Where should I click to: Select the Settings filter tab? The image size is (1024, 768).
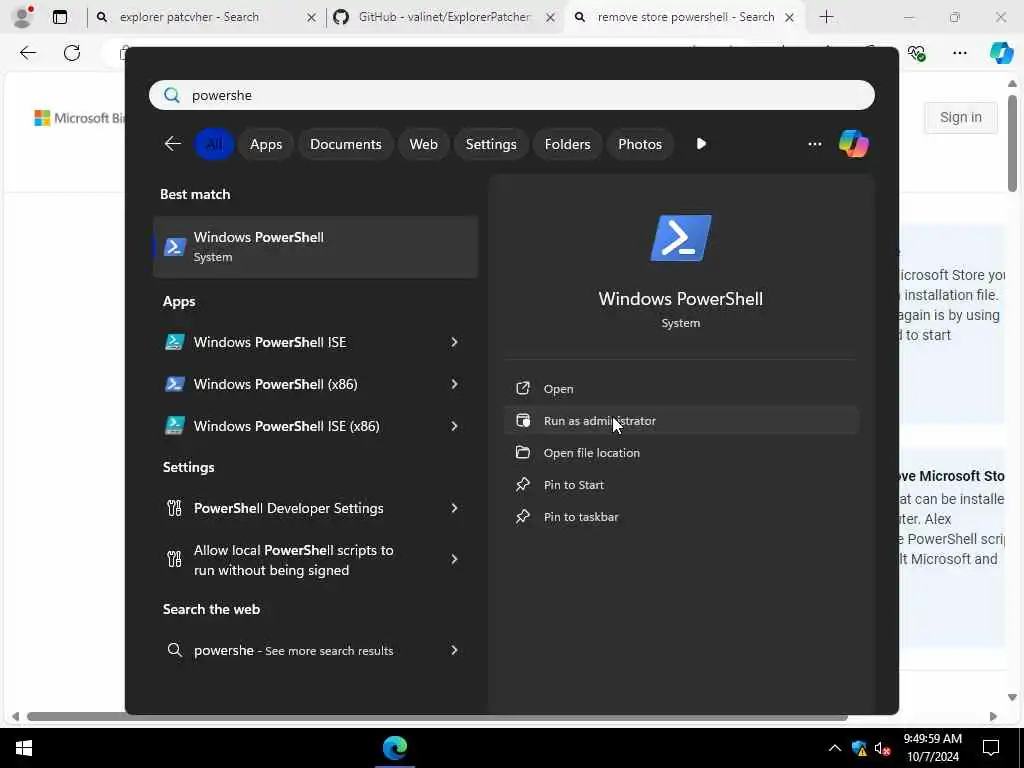tap(491, 144)
